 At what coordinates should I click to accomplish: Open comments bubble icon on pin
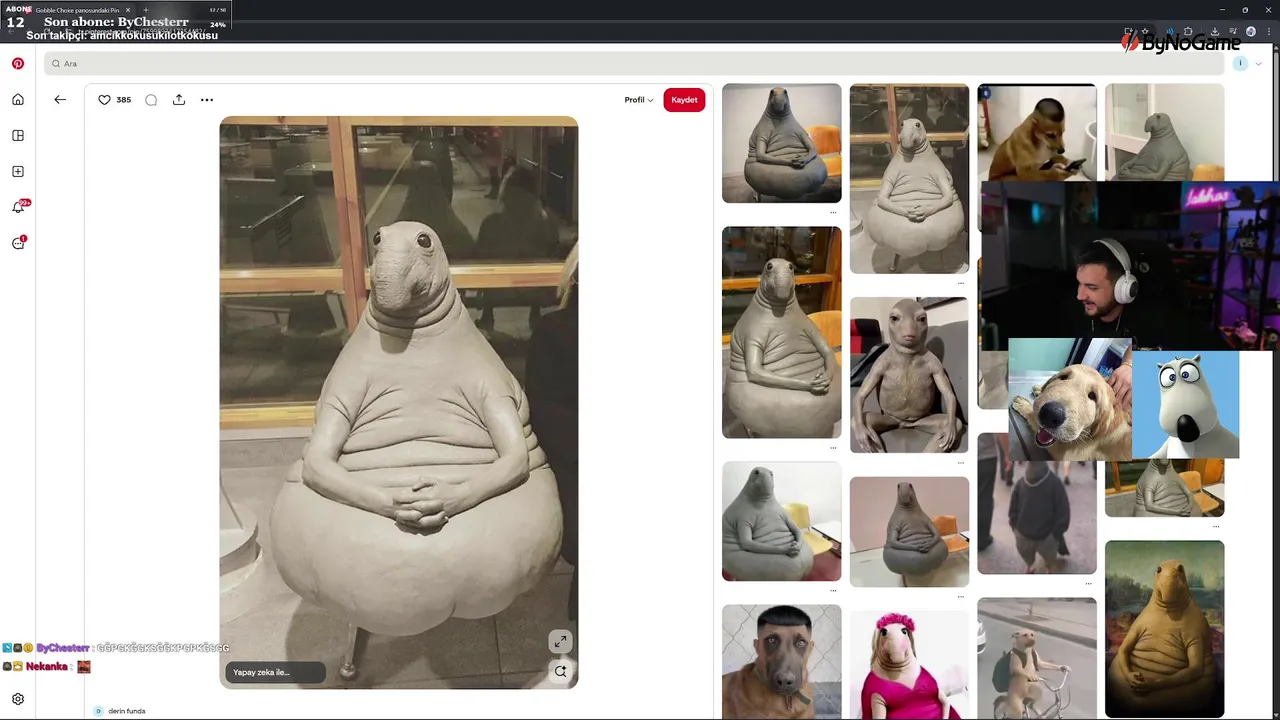tap(151, 100)
